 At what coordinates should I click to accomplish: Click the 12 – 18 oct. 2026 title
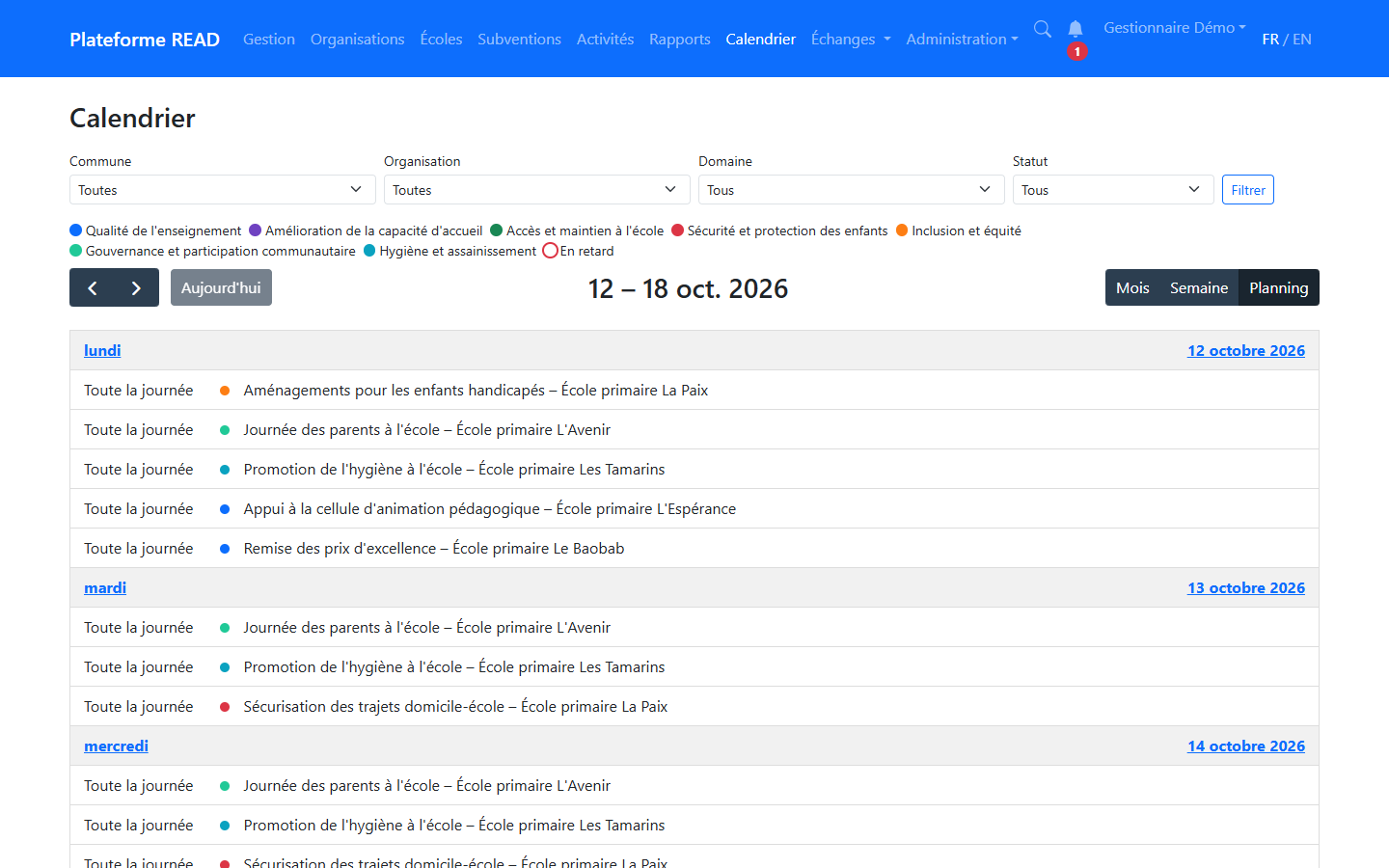[x=688, y=288]
